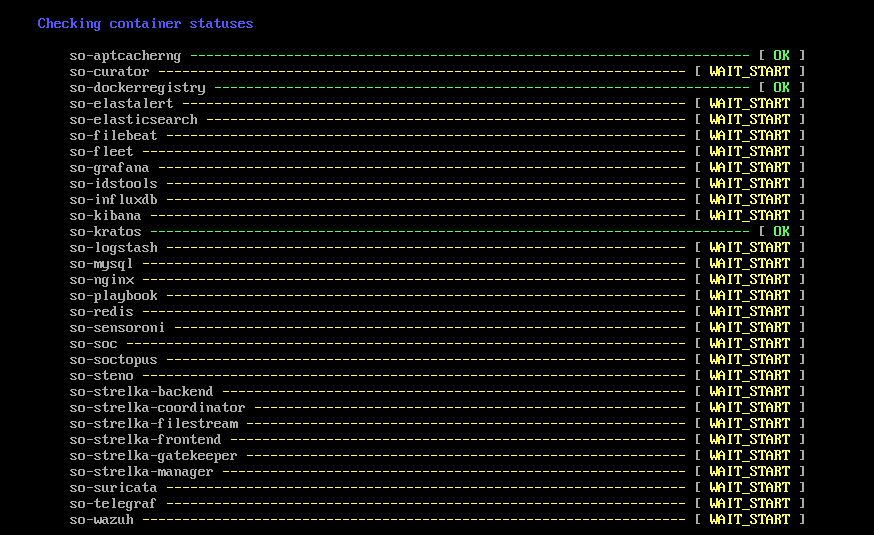Image resolution: width=874 pixels, height=535 pixels.
Task: Click the so-fleet container name
Action: point(101,152)
